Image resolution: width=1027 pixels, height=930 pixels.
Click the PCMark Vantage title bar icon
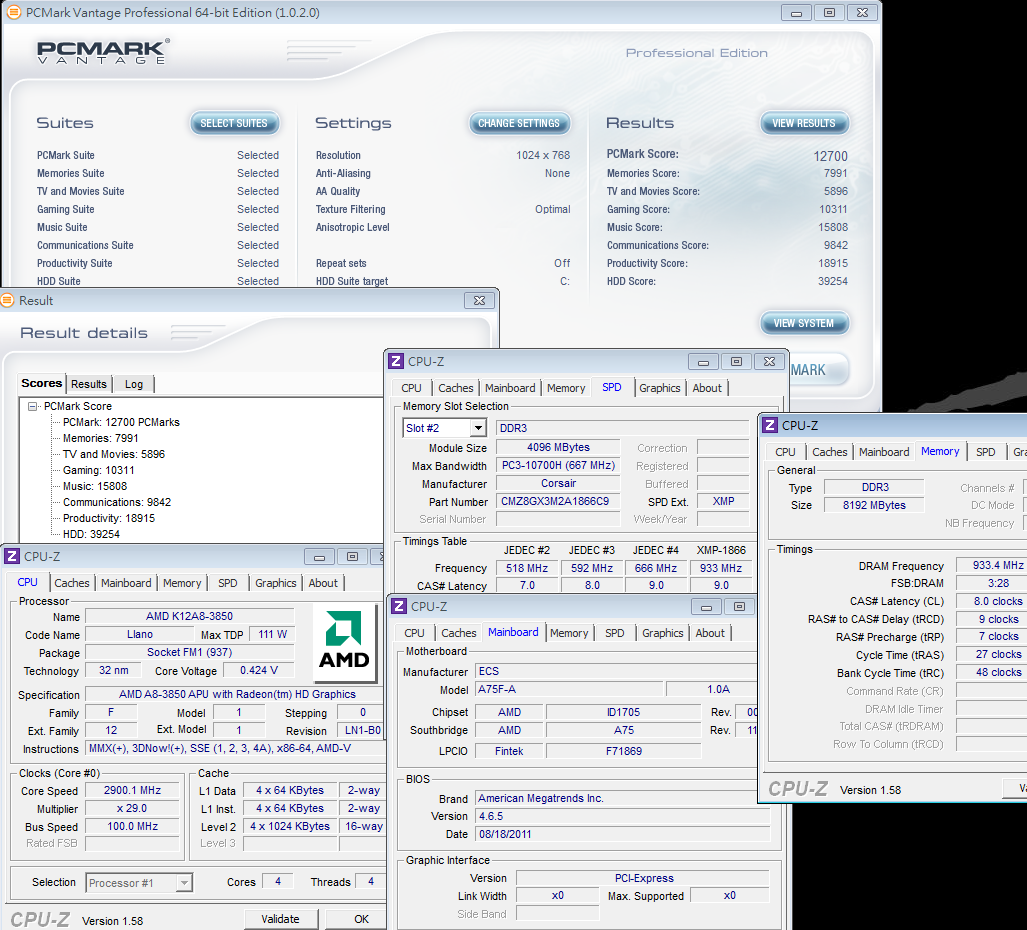point(13,12)
